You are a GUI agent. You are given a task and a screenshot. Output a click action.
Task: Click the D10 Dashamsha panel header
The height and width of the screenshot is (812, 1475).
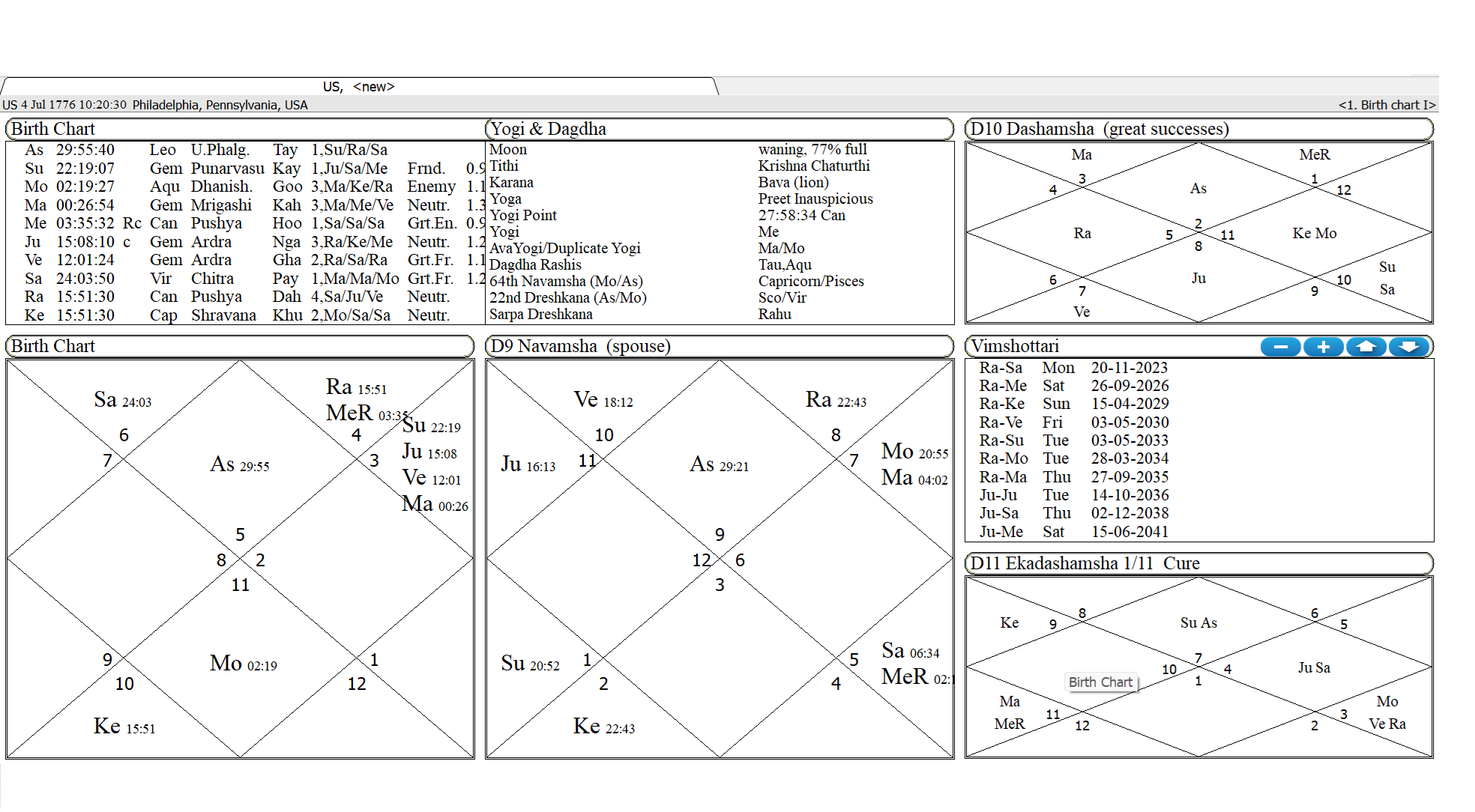1099,129
